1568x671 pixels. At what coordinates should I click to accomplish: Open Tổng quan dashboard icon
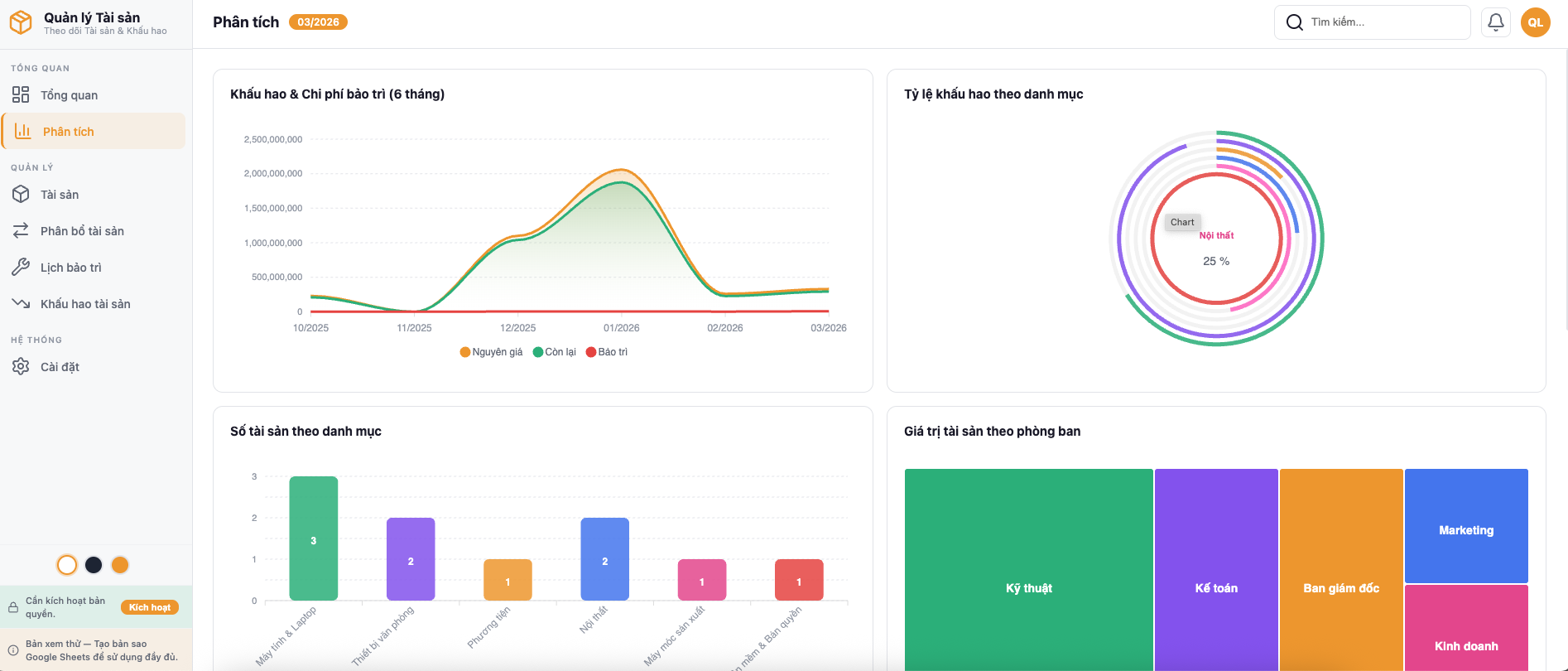click(21, 95)
